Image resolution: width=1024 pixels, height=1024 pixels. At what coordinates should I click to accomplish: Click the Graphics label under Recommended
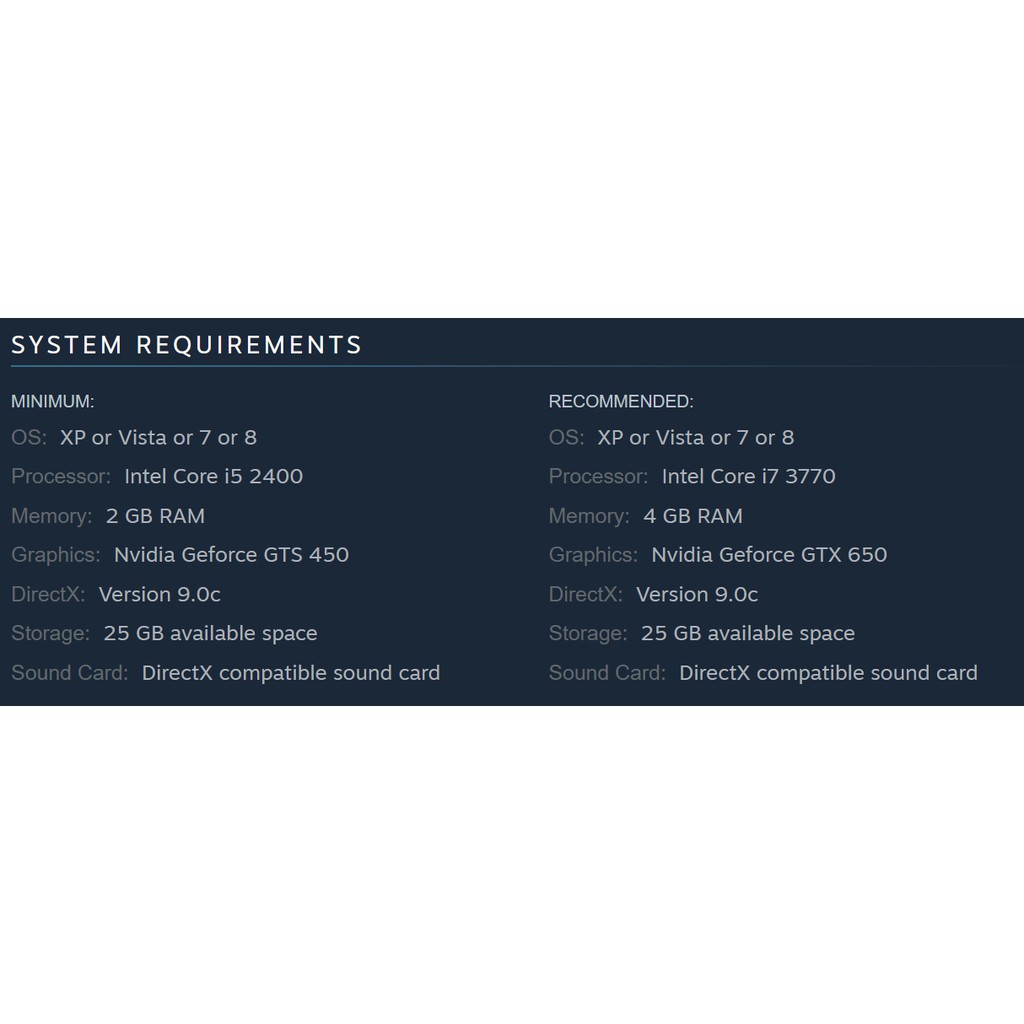click(x=592, y=555)
